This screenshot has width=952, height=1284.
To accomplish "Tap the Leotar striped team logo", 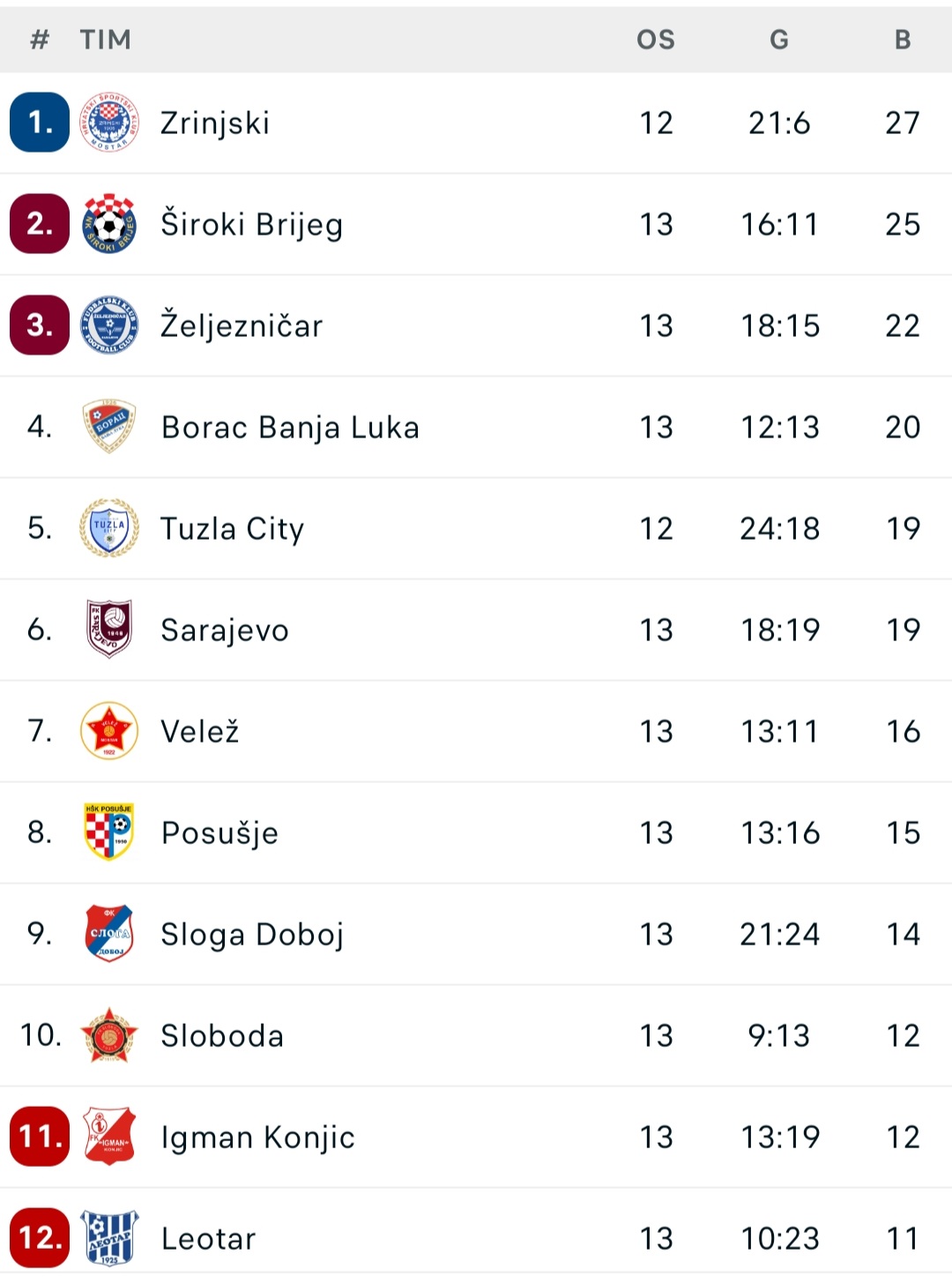I will pyautogui.click(x=109, y=1237).
